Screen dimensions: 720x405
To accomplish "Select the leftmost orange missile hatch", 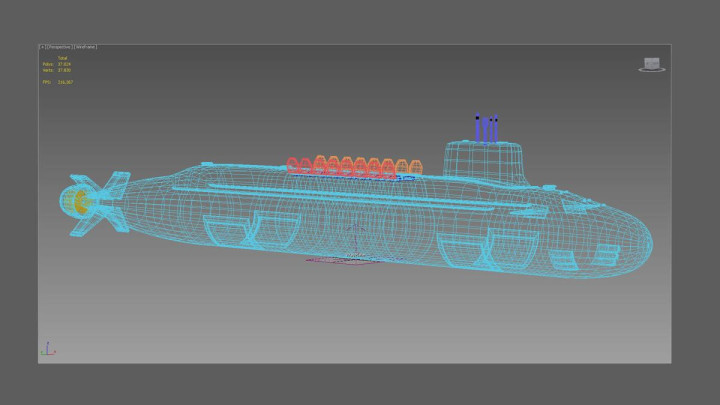I will (x=294, y=165).
